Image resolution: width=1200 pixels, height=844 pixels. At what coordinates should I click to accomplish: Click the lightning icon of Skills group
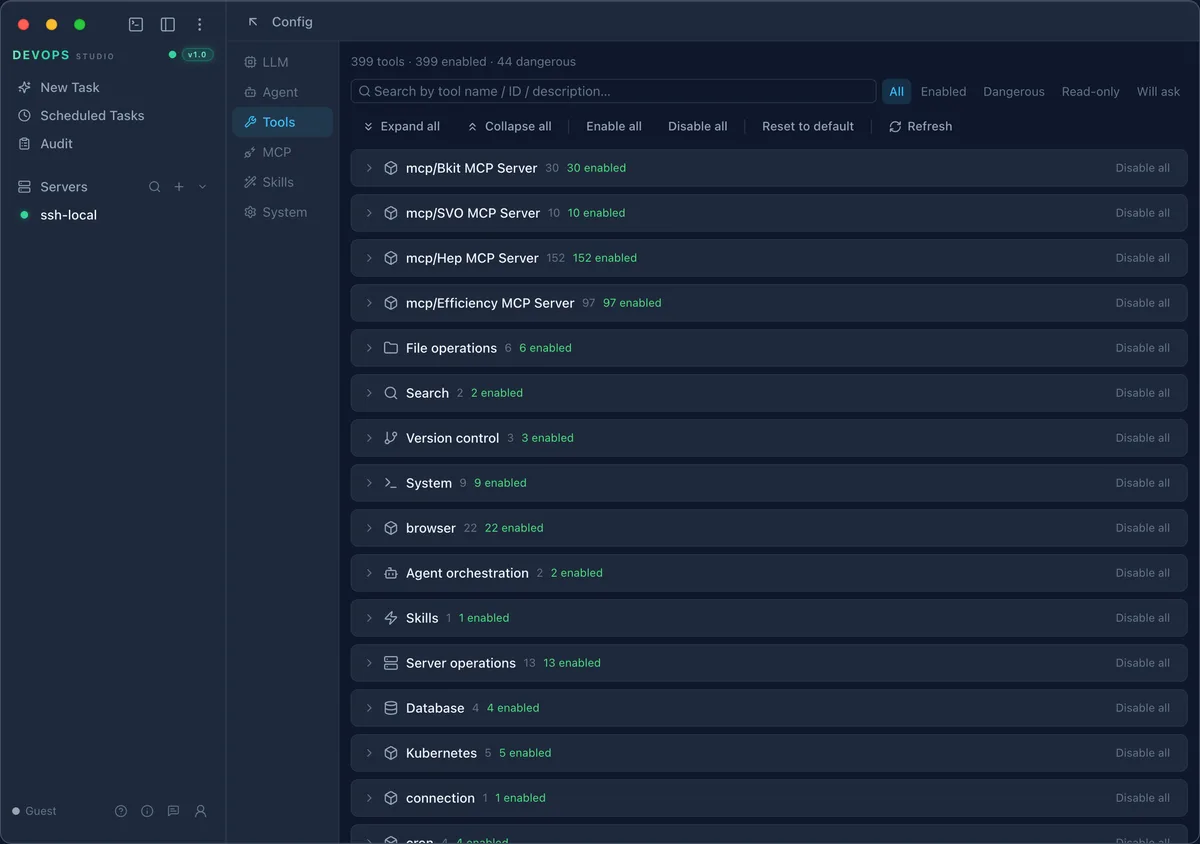391,618
